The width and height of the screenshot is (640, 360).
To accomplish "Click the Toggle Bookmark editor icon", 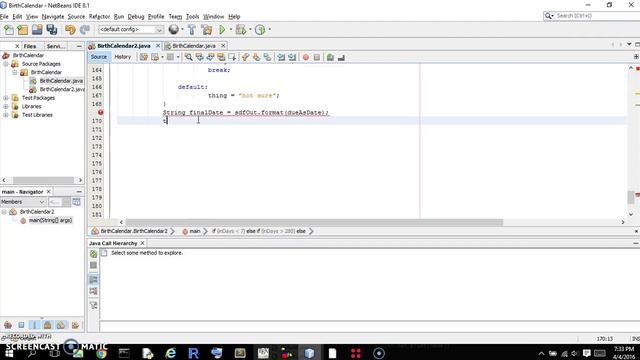I will (267, 57).
